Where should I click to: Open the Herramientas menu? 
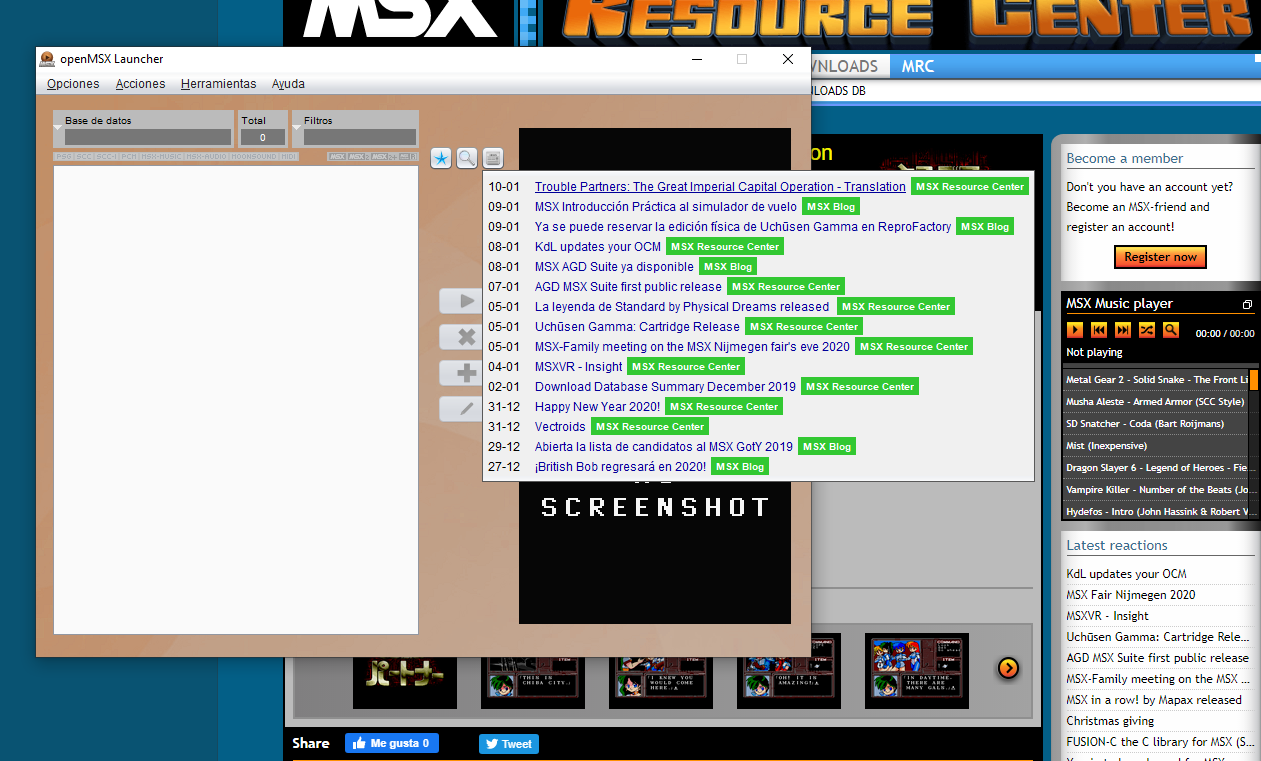(x=218, y=84)
